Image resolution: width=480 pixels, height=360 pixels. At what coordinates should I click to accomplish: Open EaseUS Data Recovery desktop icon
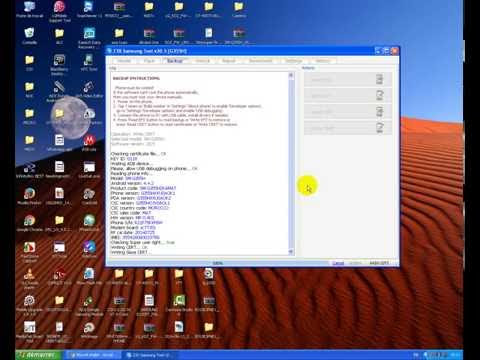pos(89,38)
